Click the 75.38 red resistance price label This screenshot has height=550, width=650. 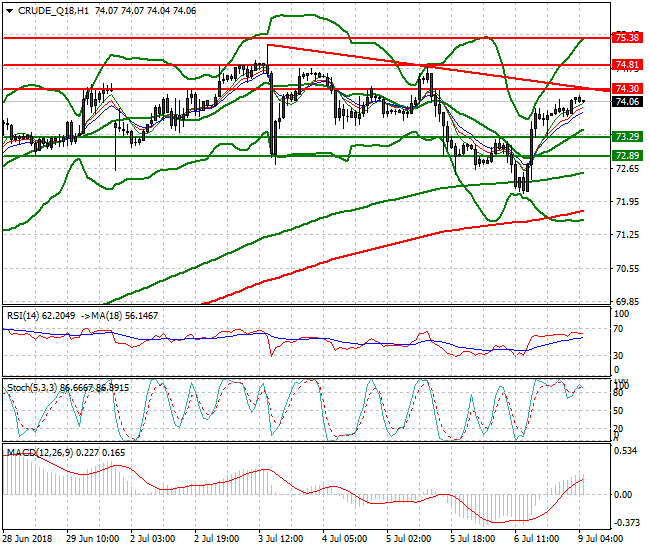(x=627, y=38)
